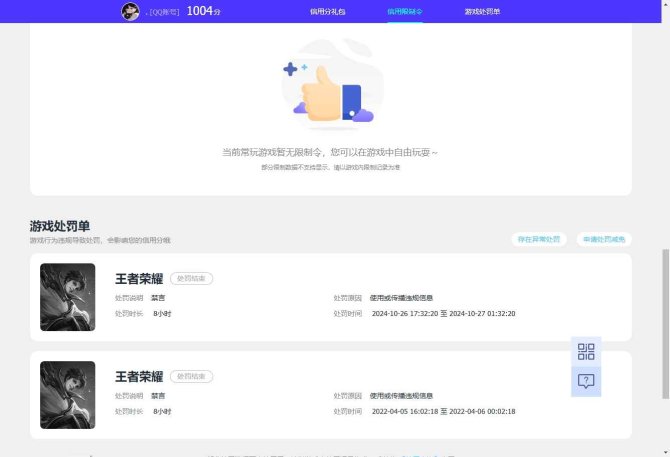Click the 申请处罚减免 button
Viewport: 670px width, 457px height.
pyautogui.click(x=604, y=239)
